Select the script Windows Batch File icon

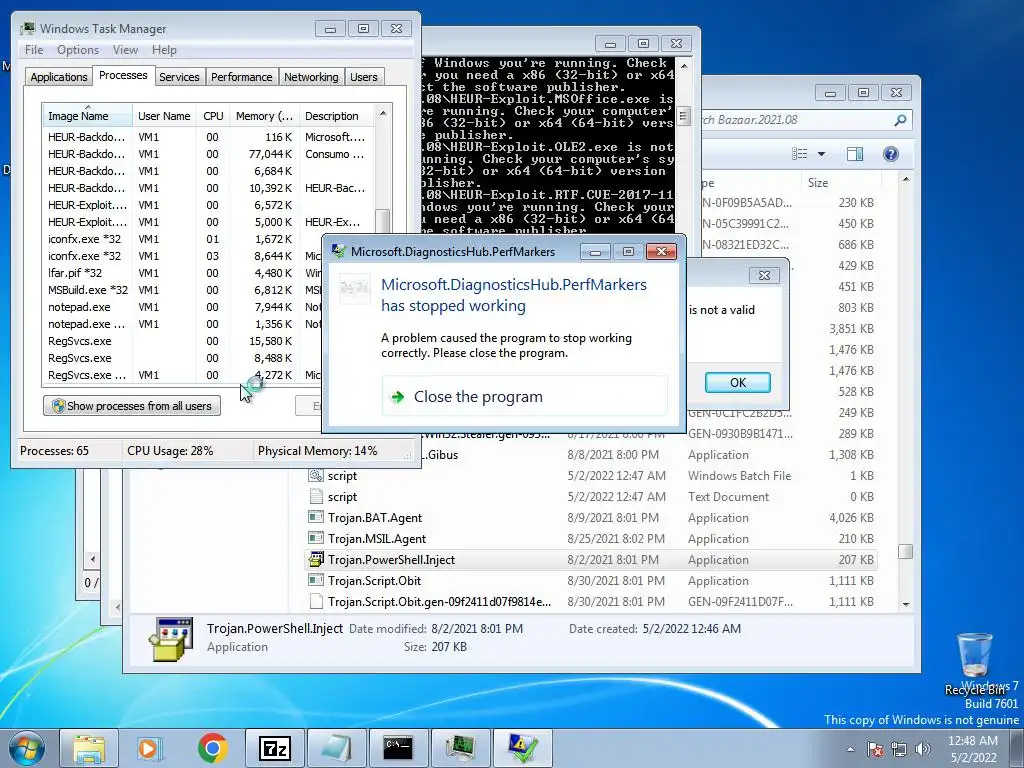316,475
